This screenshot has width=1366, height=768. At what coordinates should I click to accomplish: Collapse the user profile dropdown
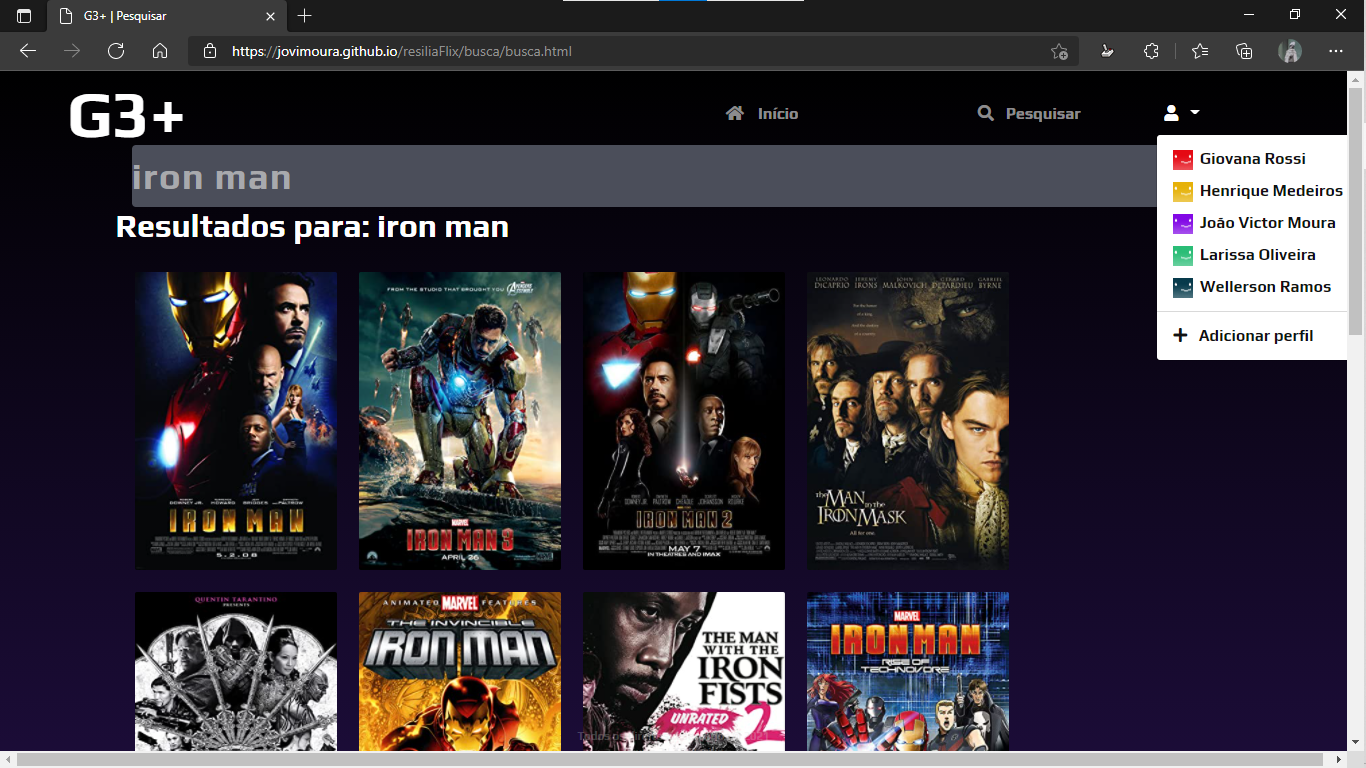pyautogui.click(x=1181, y=113)
